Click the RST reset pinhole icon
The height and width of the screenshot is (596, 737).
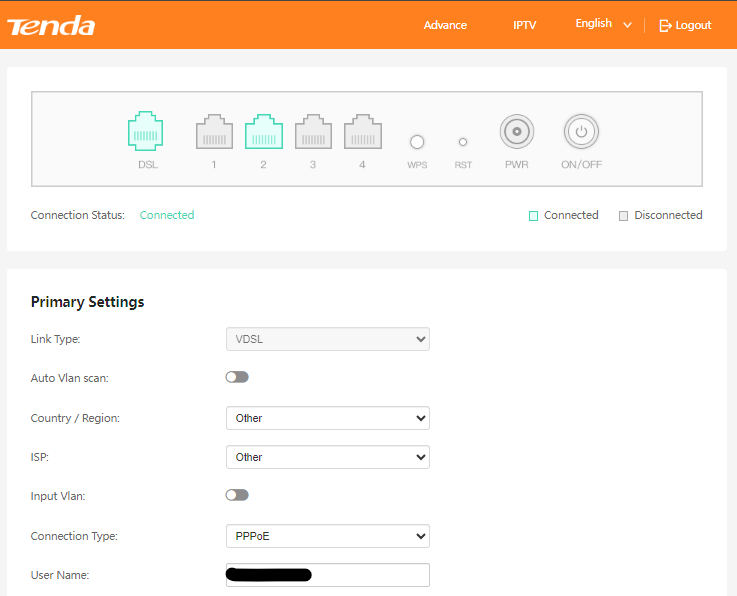pyautogui.click(x=463, y=142)
